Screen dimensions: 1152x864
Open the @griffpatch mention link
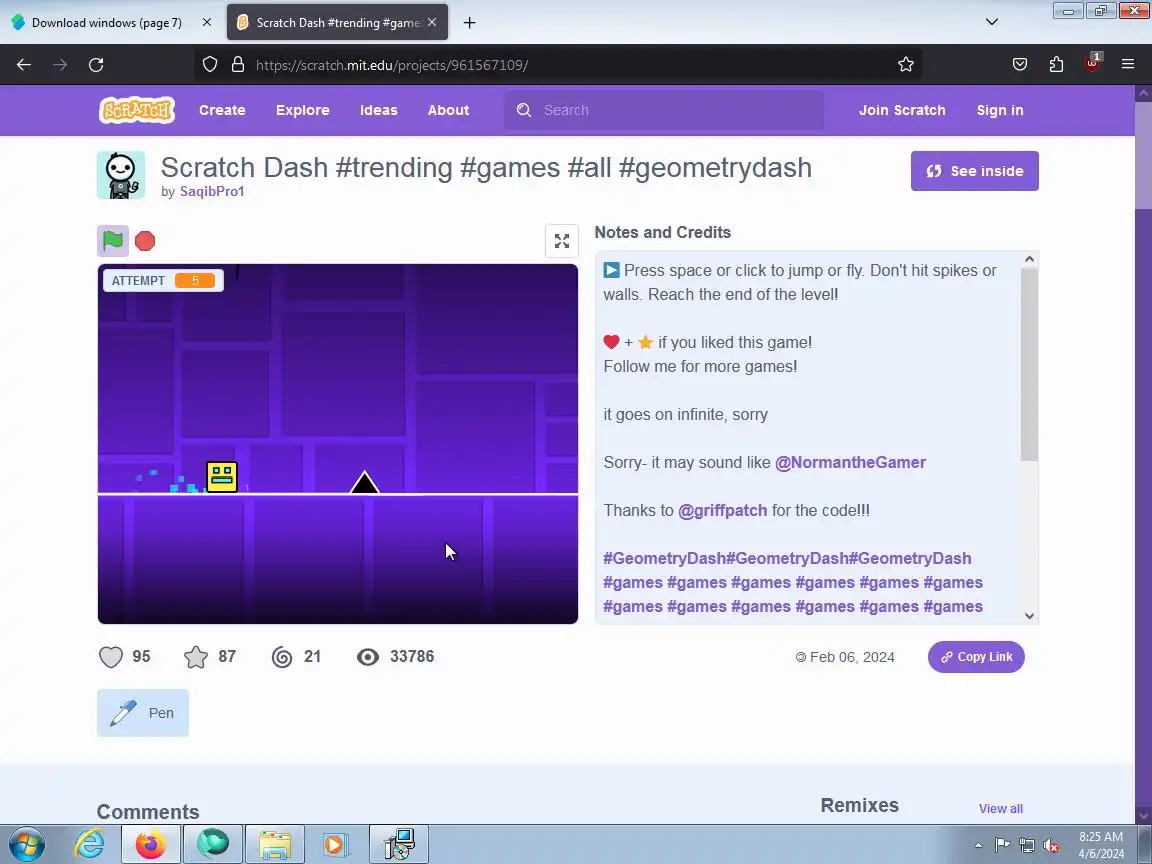click(x=722, y=511)
